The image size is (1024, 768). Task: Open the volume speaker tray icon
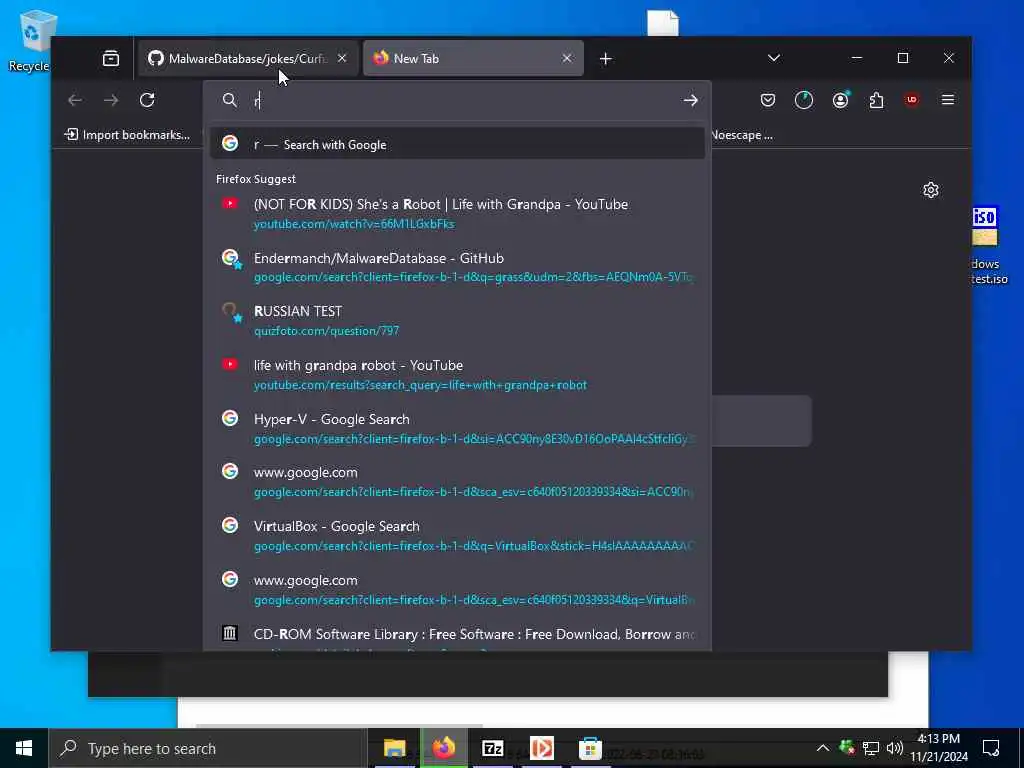pos(895,748)
